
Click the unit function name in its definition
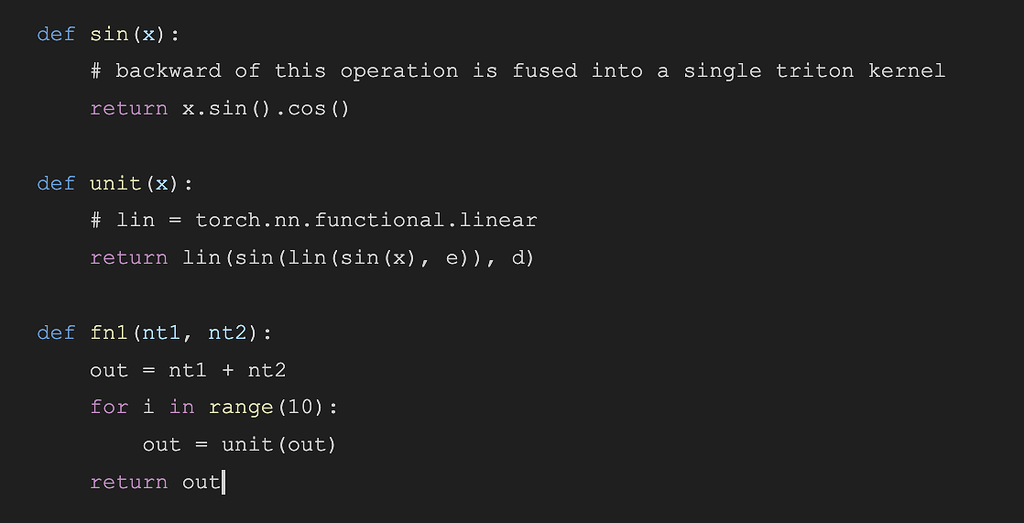(116, 183)
